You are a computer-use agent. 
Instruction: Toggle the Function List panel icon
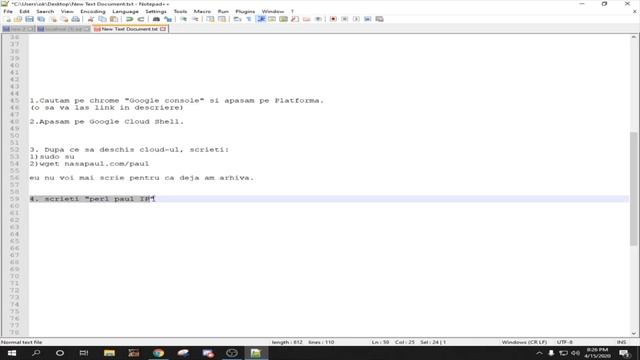click(295, 19)
